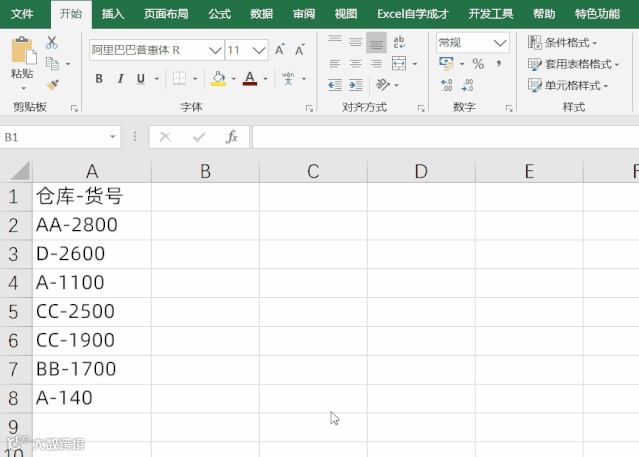The image size is (639, 457).
Task: Select cell containing AA-2800
Action: 92,225
